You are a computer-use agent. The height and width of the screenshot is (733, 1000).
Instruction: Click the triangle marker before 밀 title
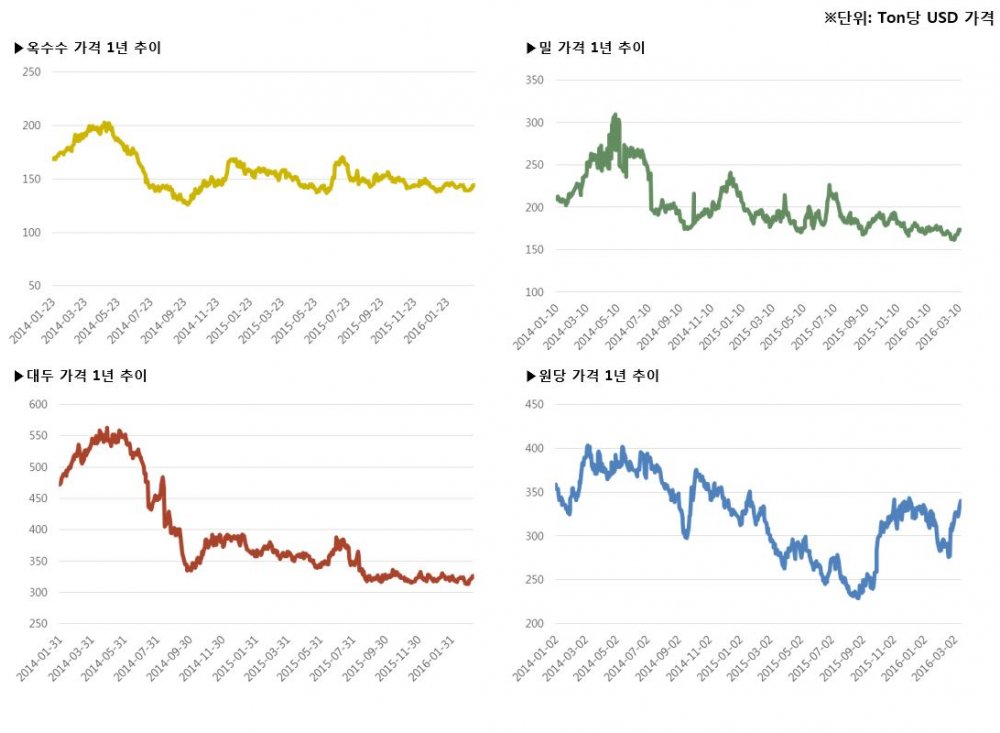tap(531, 48)
